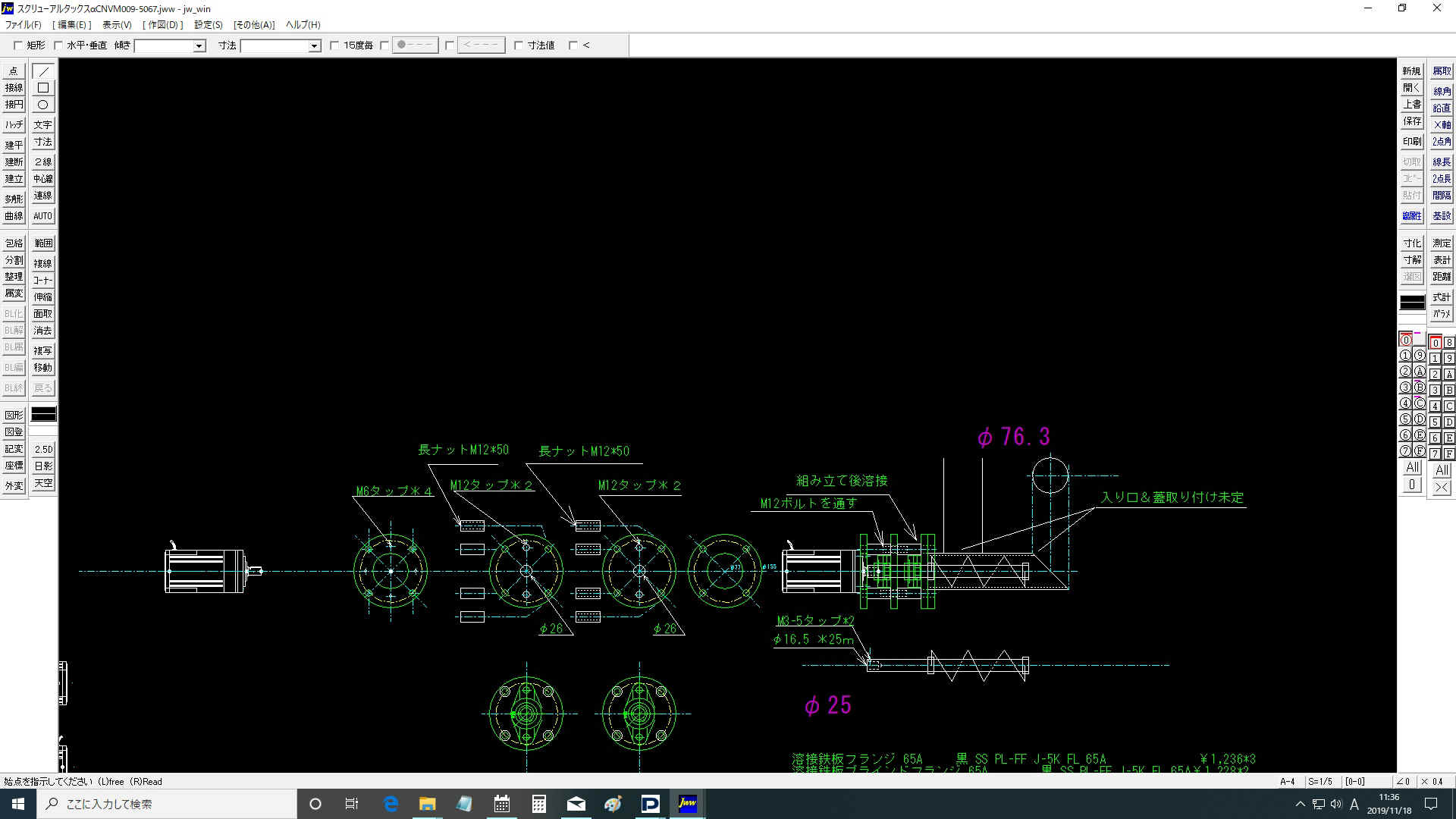Open the 測定 measure tool
The height and width of the screenshot is (819, 1456).
click(1441, 243)
